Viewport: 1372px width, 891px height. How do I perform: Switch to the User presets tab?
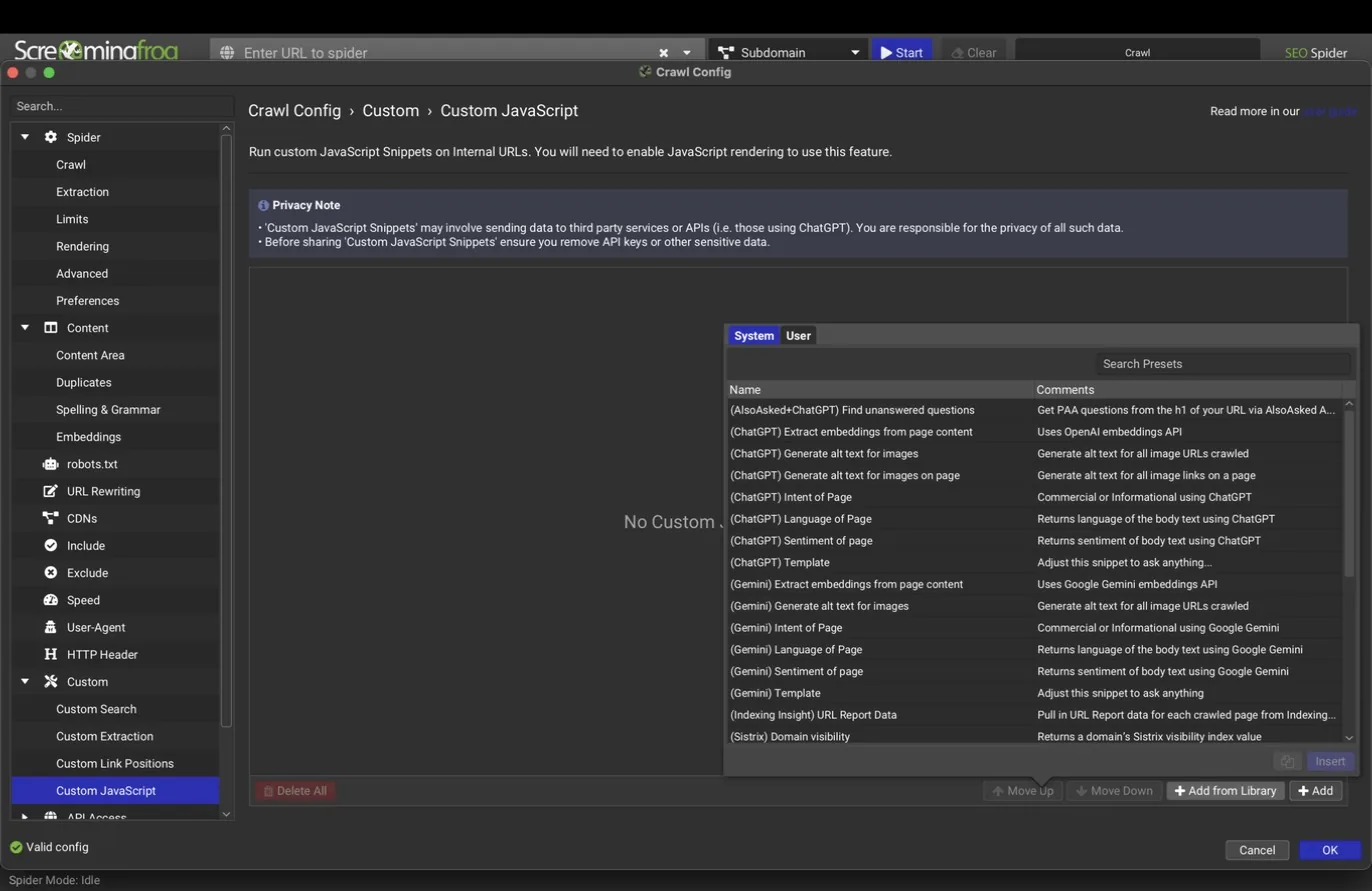tap(798, 336)
